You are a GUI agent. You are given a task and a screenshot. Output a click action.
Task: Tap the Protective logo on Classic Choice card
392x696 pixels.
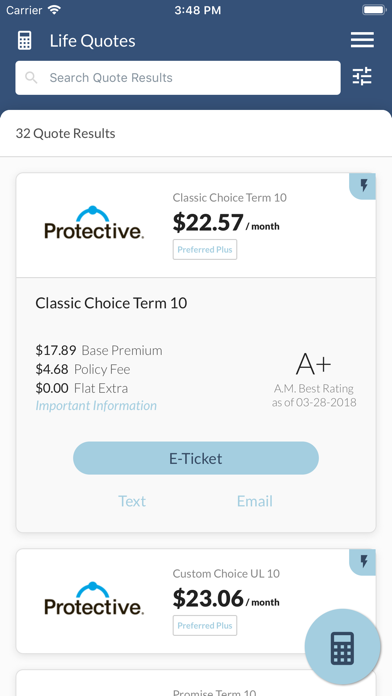tap(94, 222)
